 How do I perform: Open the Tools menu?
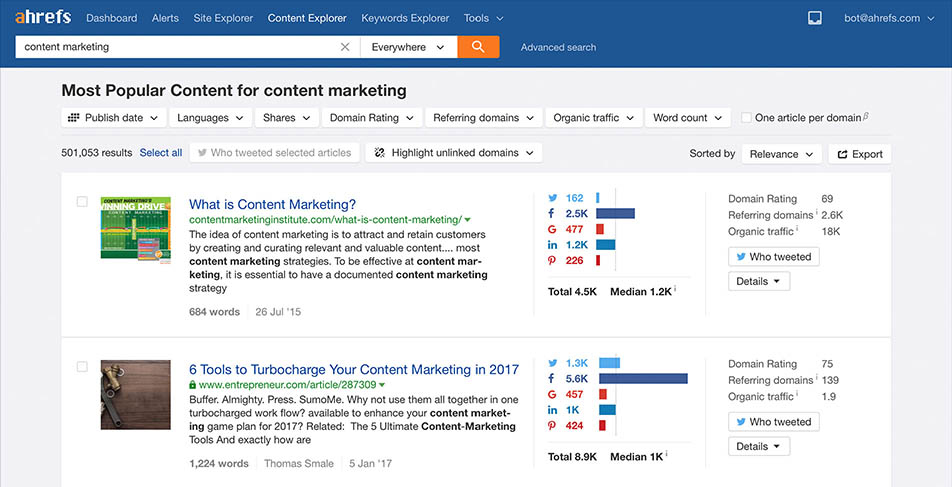(484, 18)
